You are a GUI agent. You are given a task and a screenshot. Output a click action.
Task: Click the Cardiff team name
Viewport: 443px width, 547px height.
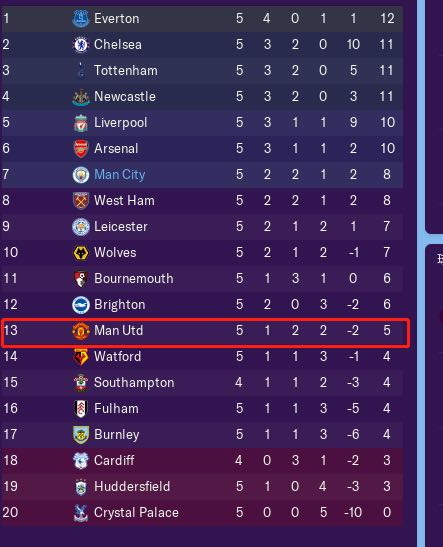click(114, 460)
